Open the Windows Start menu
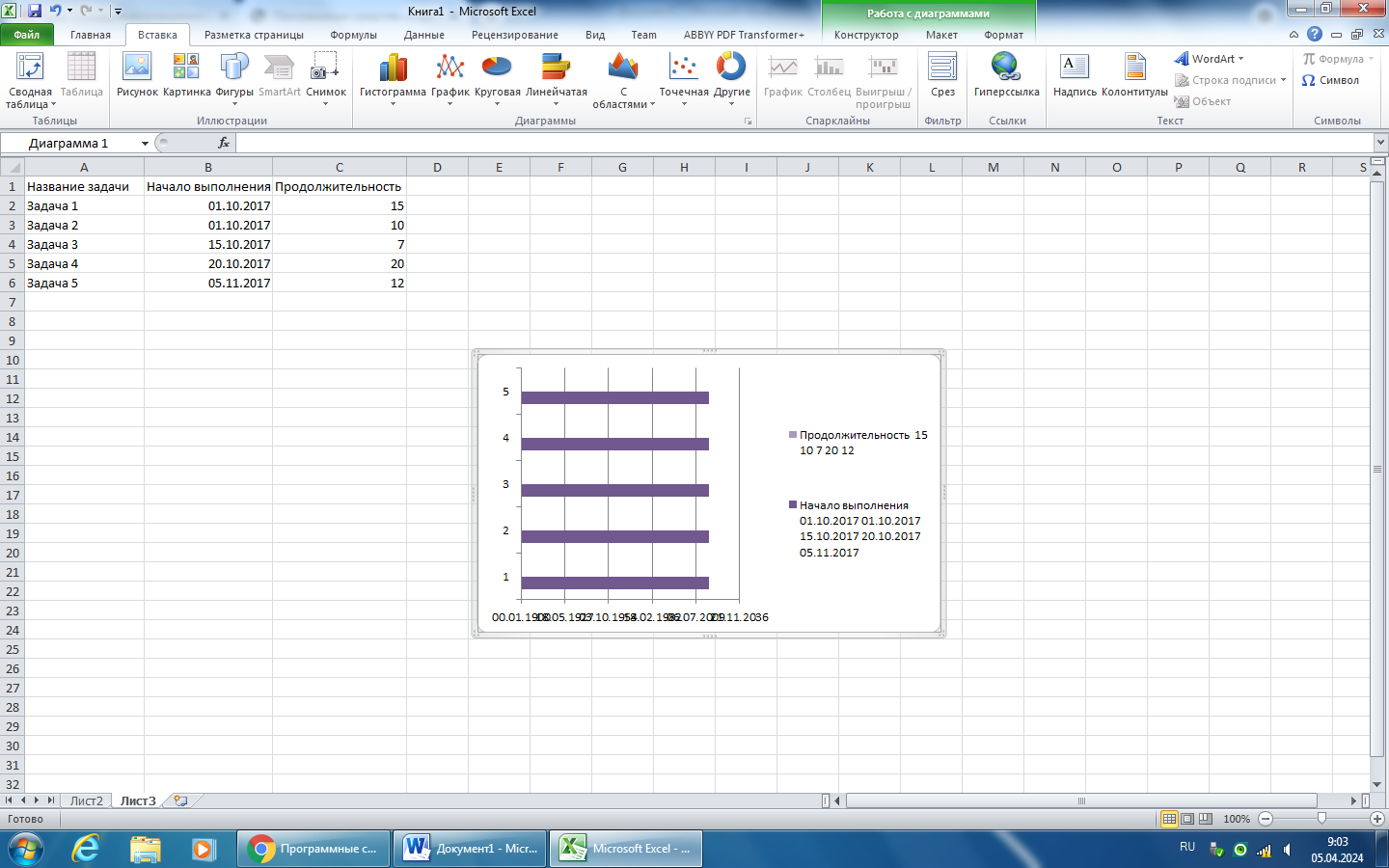This screenshot has width=1389, height=868. point(25,849)
